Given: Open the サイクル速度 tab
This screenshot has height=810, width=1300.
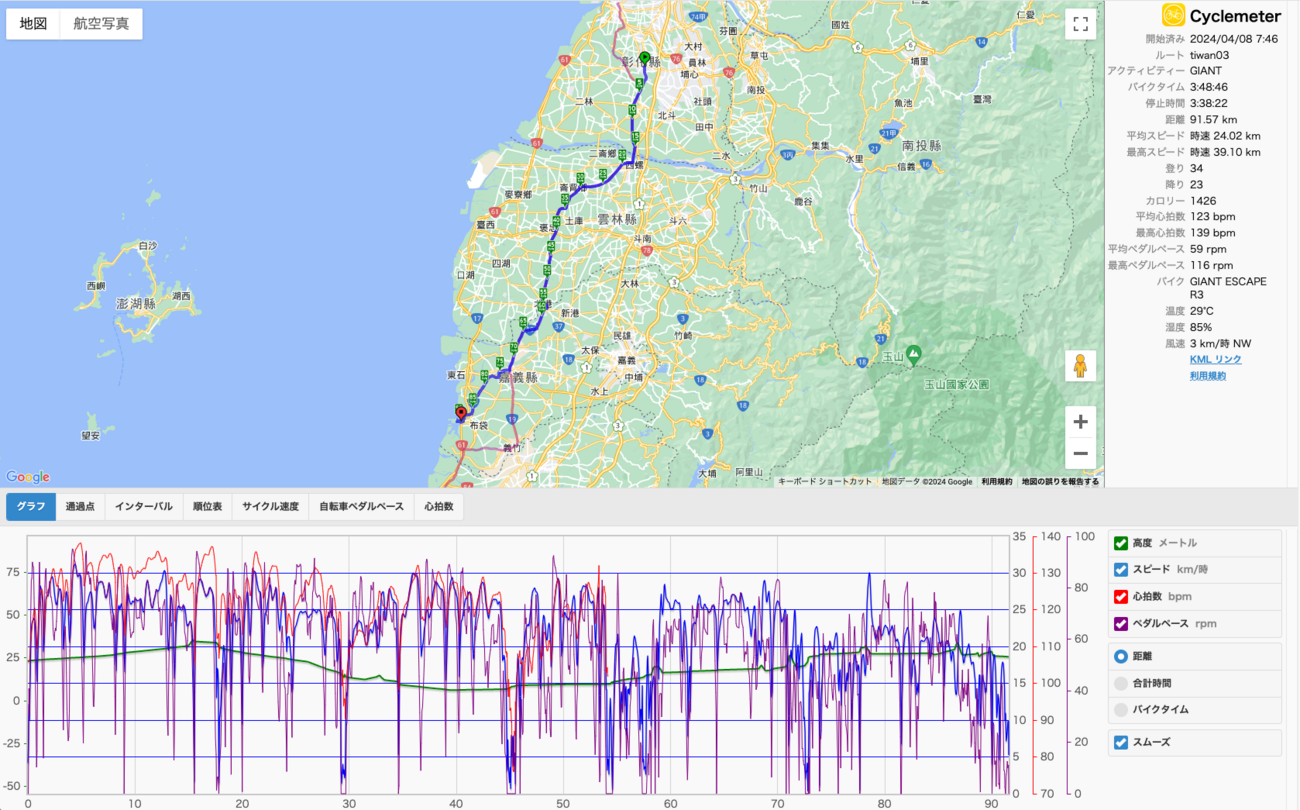Looking at the screenshot, I should (x=271, y=507).
